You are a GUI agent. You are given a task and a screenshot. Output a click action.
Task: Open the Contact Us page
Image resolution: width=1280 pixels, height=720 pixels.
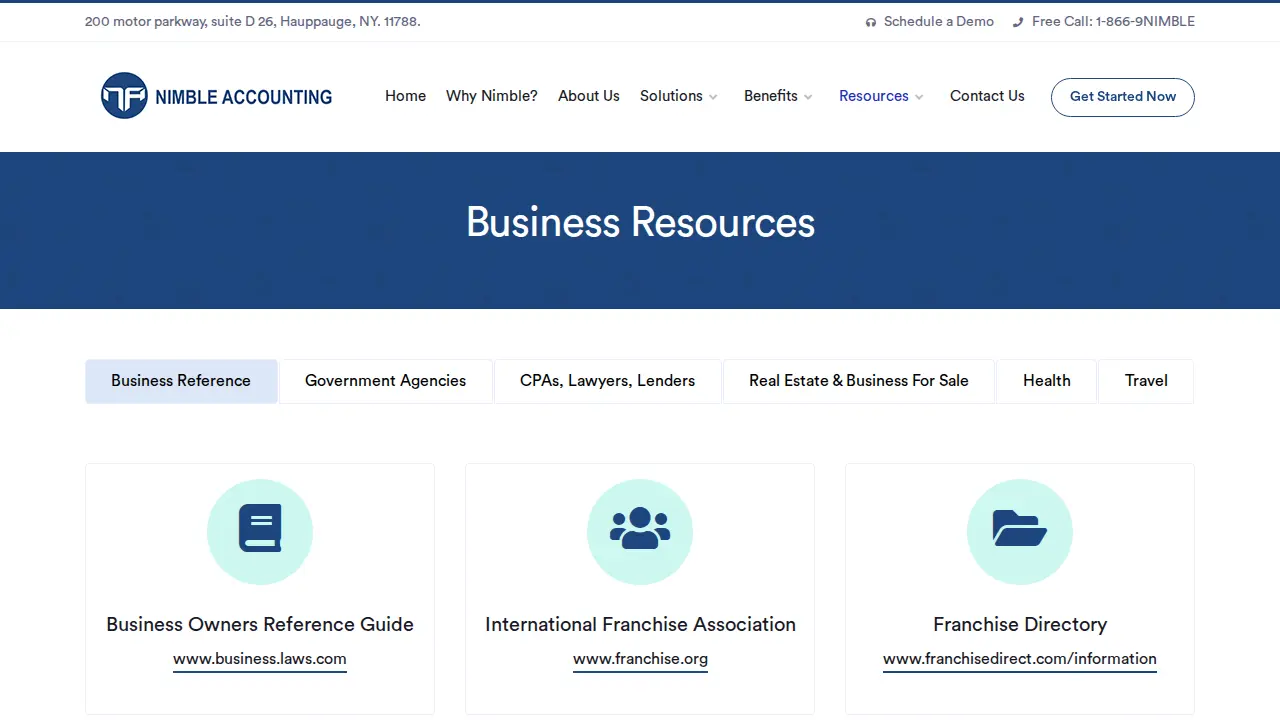(987, 96)
